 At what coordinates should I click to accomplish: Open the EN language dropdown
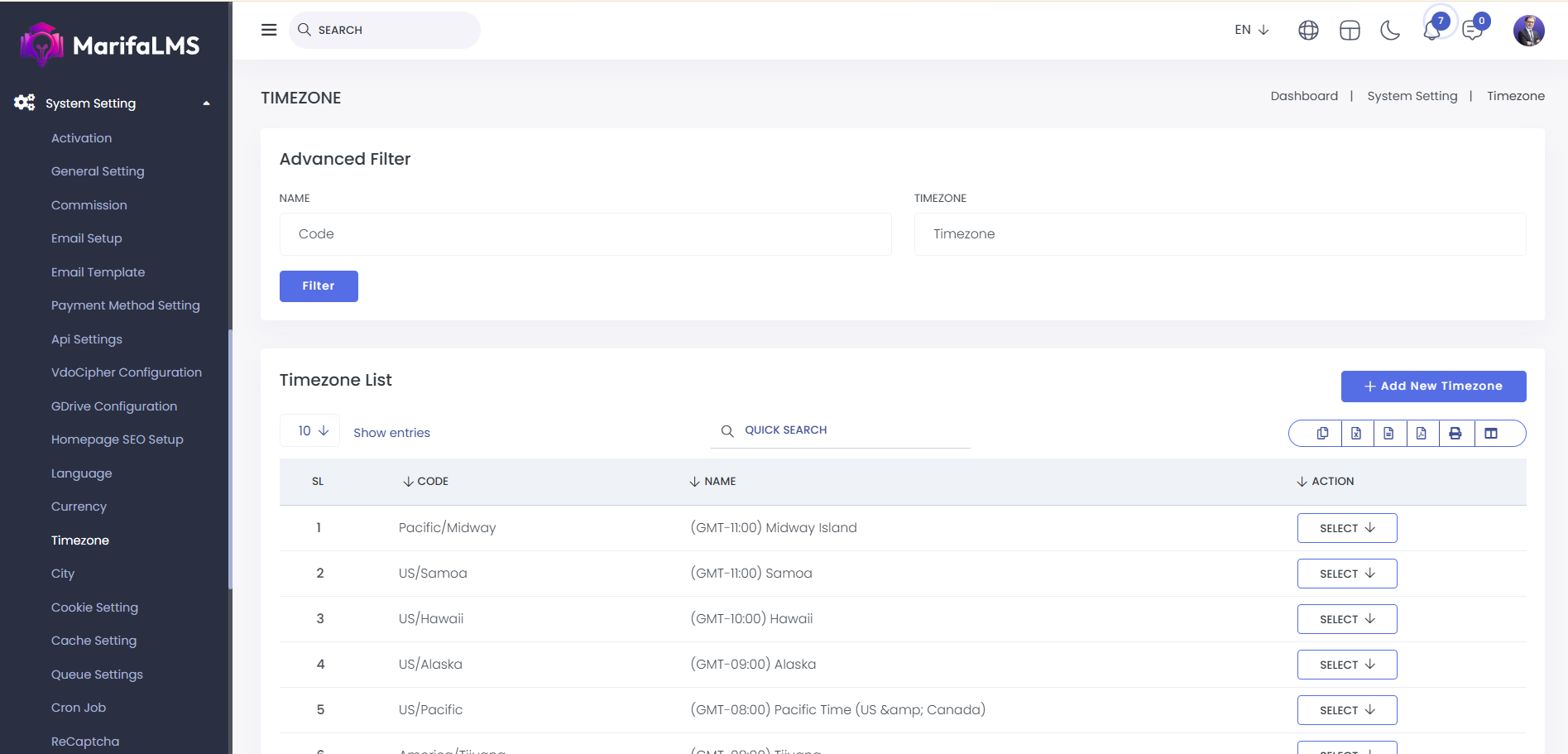click(1251, 30)
